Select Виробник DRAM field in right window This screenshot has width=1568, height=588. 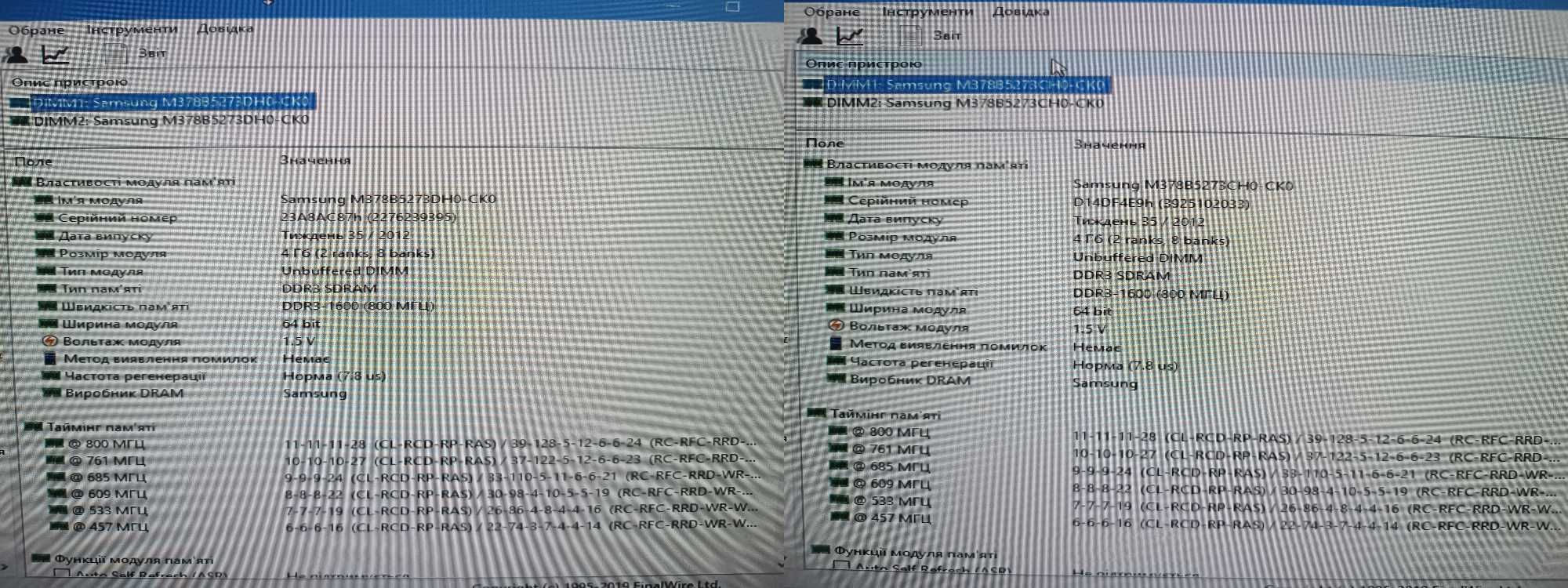909,379
